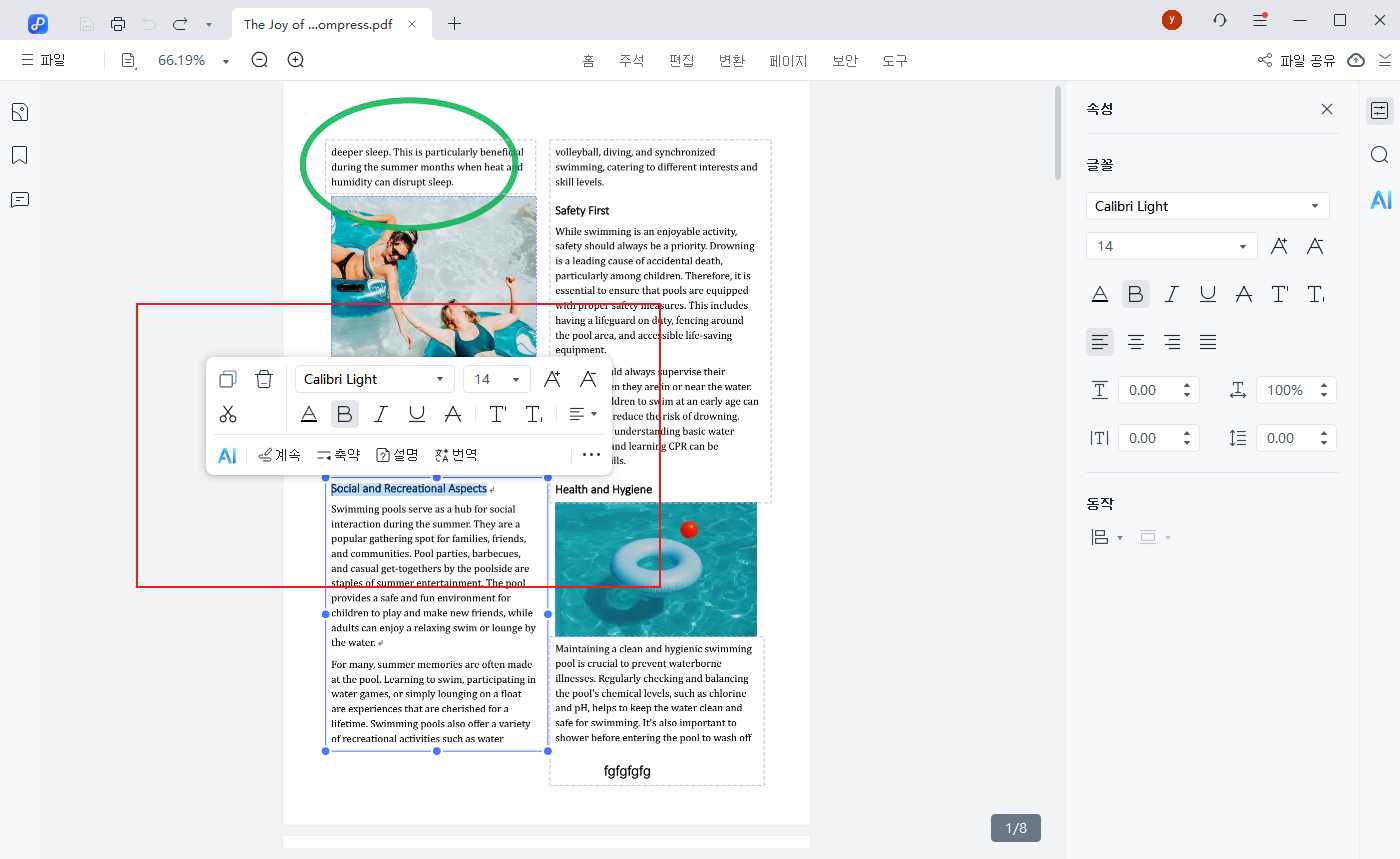Open the 편집 menu tab
This screenshot has width=1400, height=859.
tap(681, 60)
